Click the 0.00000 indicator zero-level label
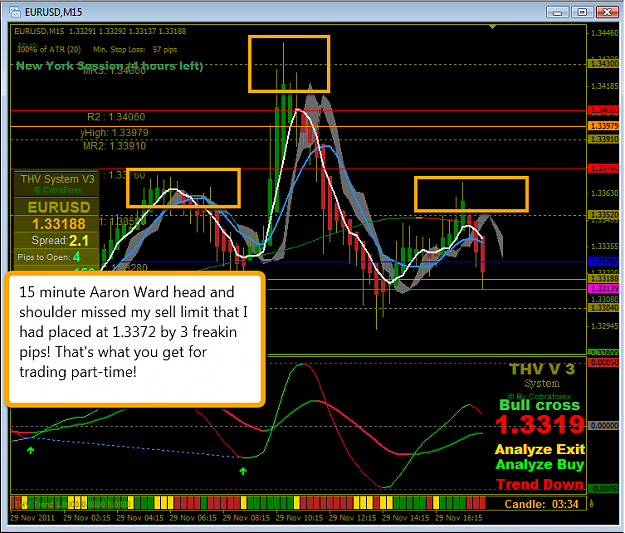 (603, 426)
